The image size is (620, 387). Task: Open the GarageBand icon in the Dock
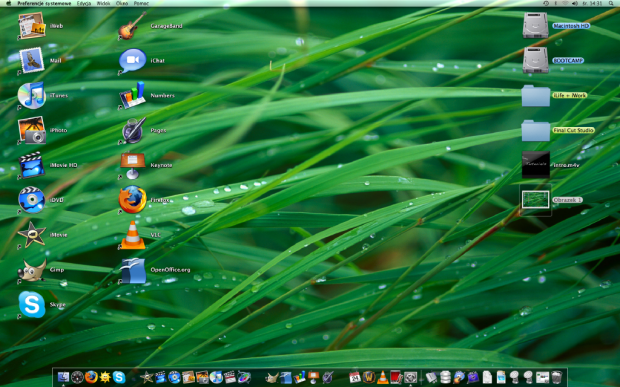click(x=459, y=377)
